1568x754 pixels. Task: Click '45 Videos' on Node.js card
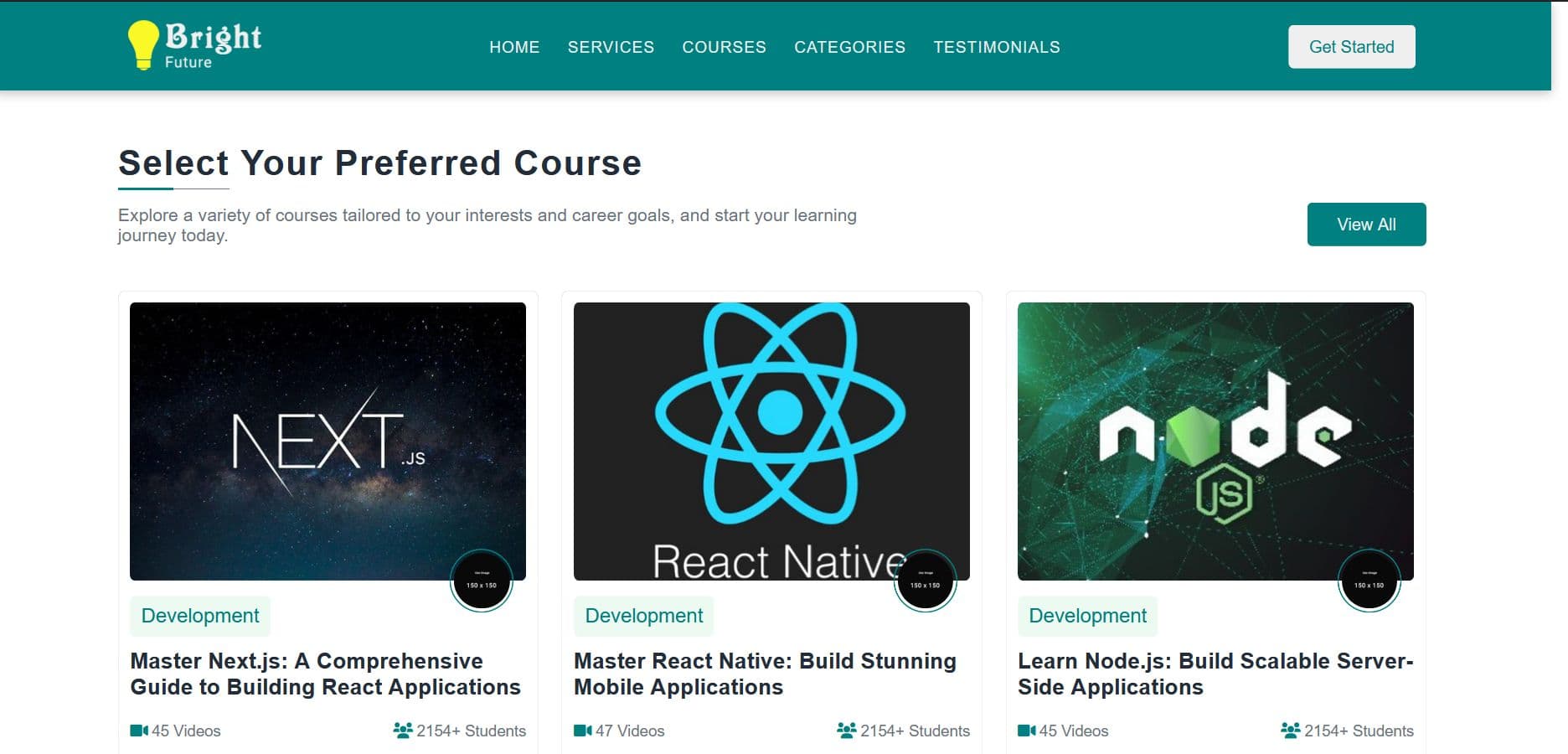1074,731
